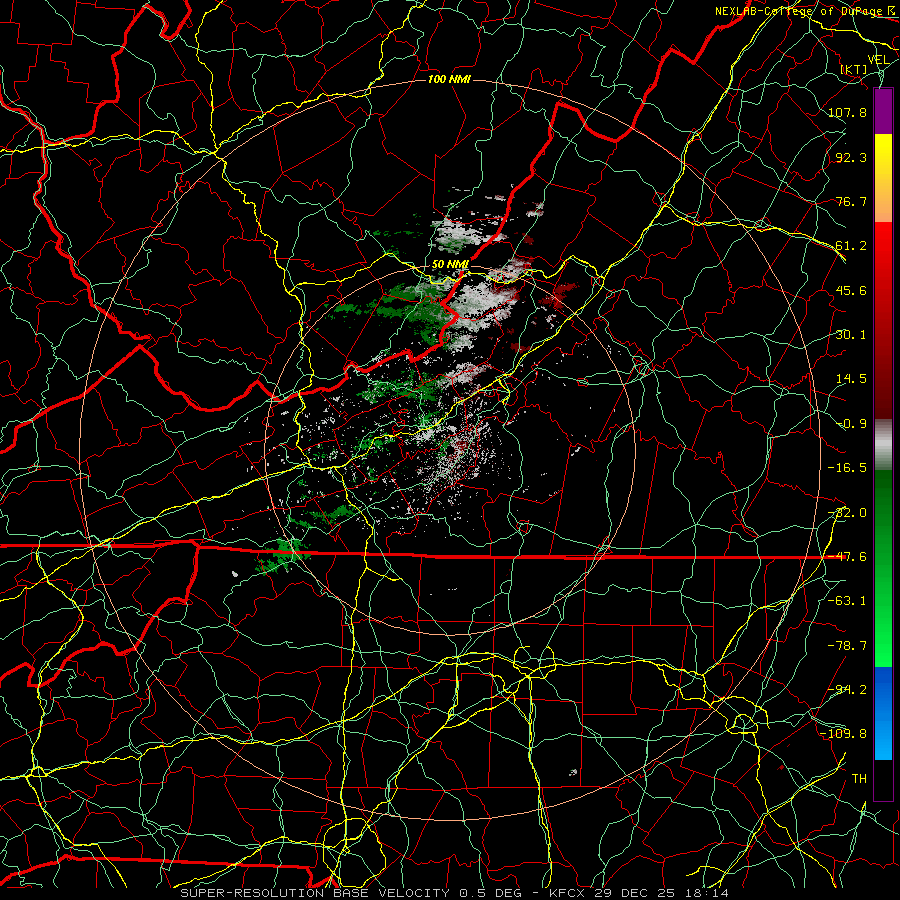The image size is (900, 900).
Task: Click the -94.2 velocity scale value
Action: coord(847,690)
